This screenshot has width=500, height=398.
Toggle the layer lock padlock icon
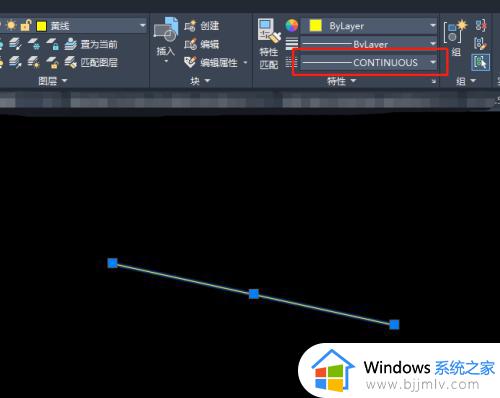click(26, 26)
